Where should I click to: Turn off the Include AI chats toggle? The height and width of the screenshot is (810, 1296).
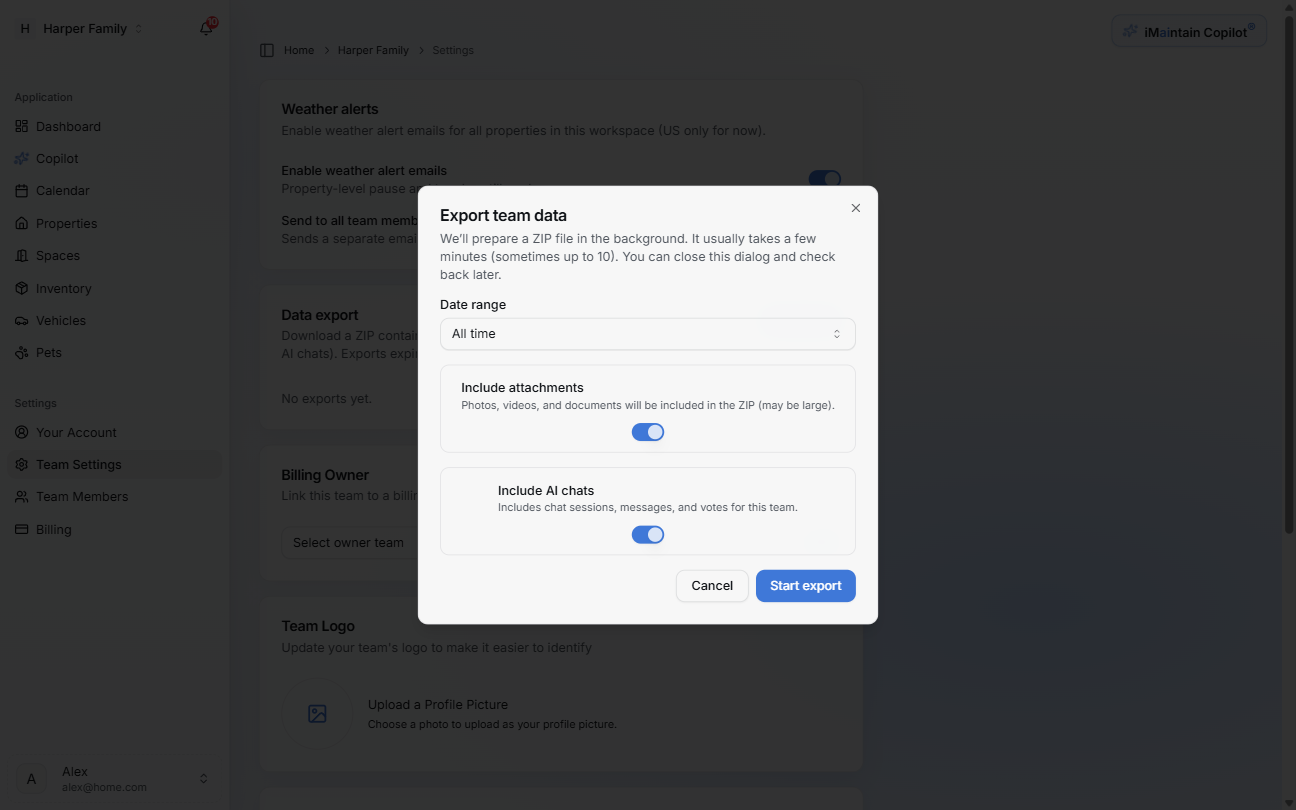click(x=647, y=534)
